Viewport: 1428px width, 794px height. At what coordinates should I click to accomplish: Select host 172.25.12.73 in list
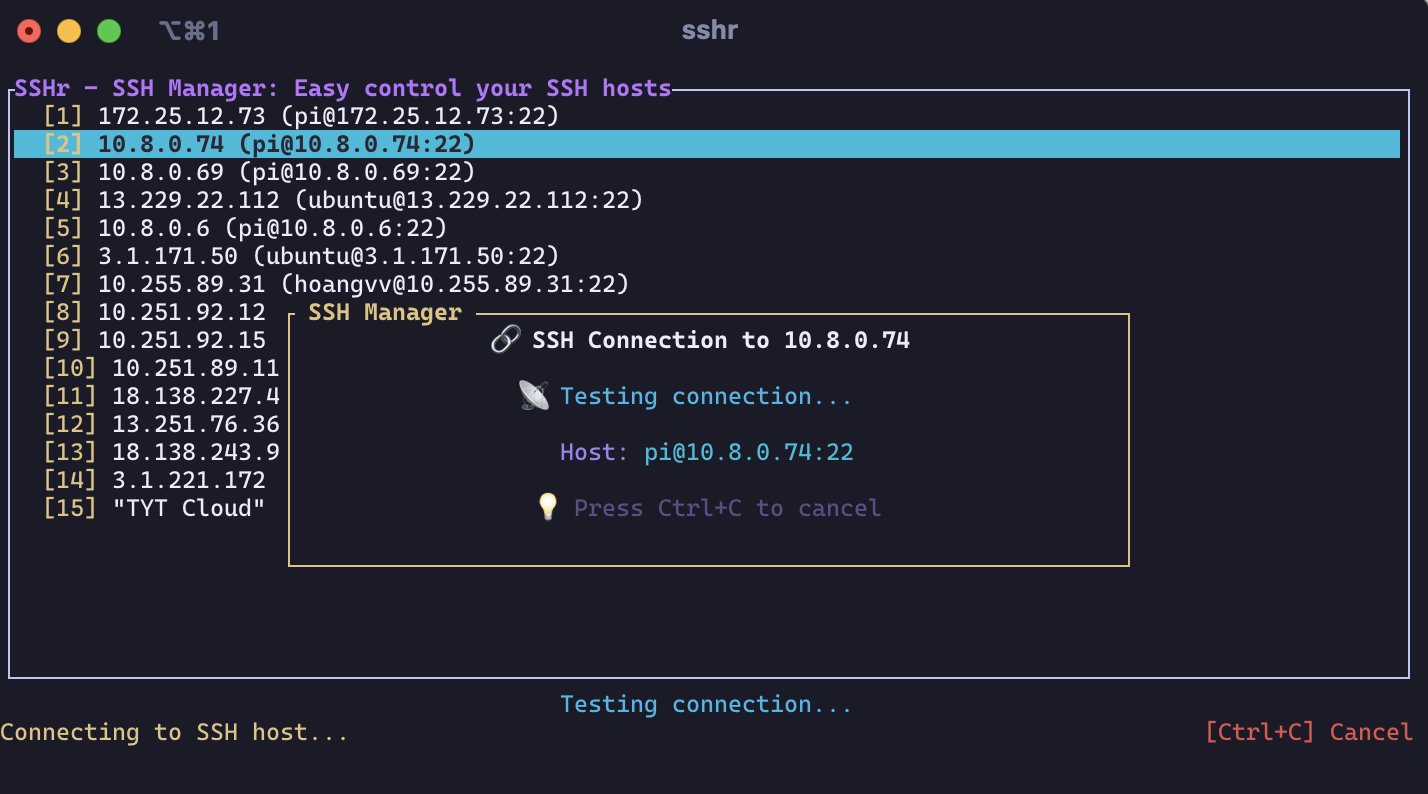point(300,116)
